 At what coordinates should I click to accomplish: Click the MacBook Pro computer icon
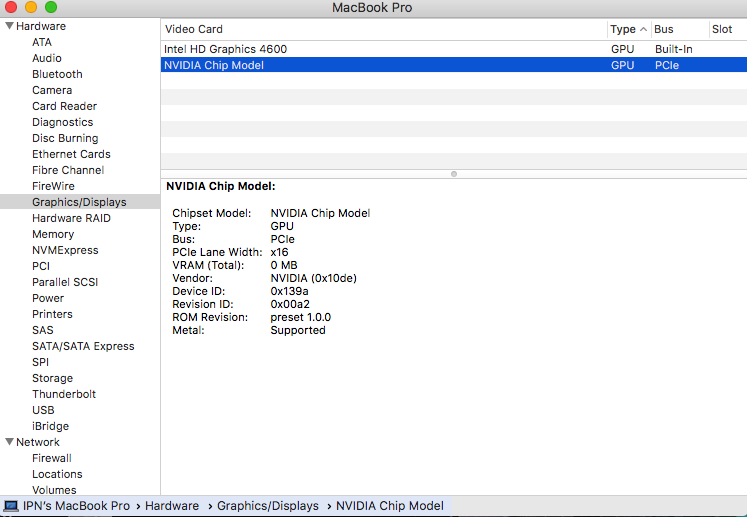[11, 506]
